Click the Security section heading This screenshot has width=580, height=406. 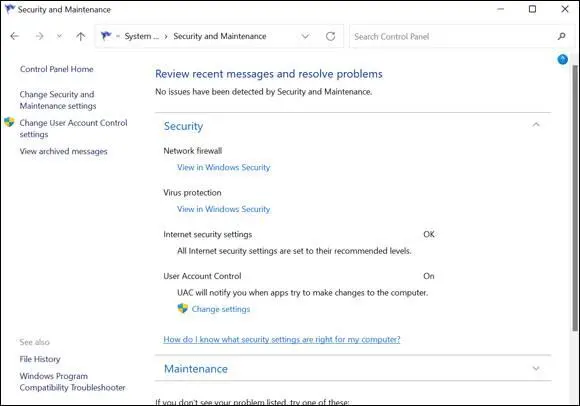(183, 126)
